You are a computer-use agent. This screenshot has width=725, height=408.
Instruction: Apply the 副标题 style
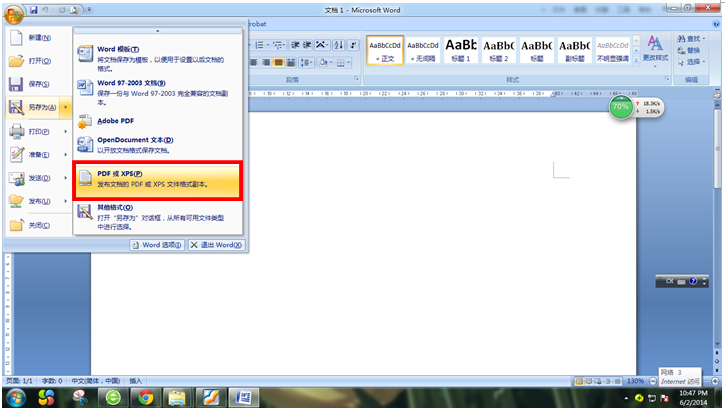[574, 50]
